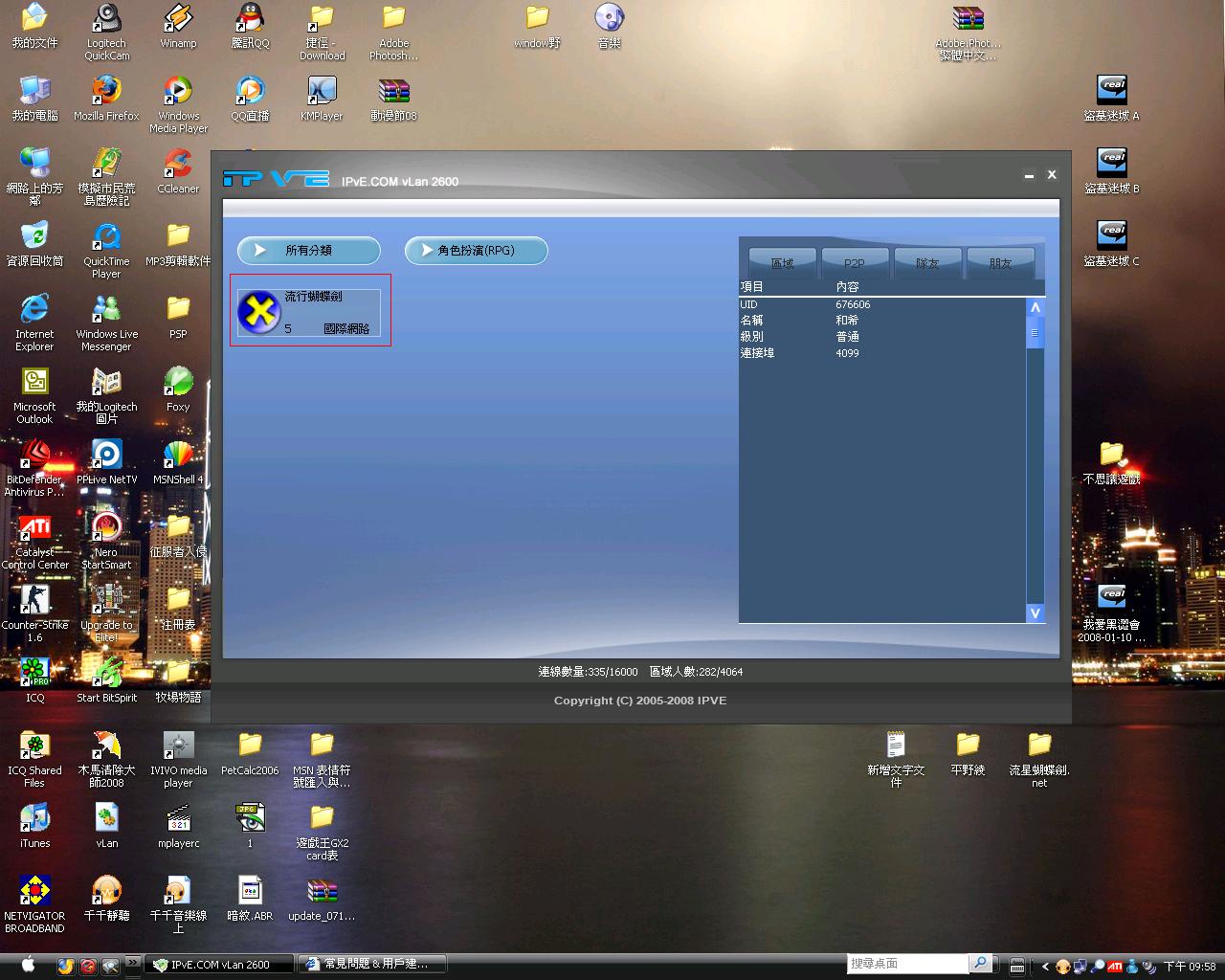The height and width of the screenshot is (980, 1225).
Task: Open CCleaner desktop shortcut
Action: click(x=178, y=165)
